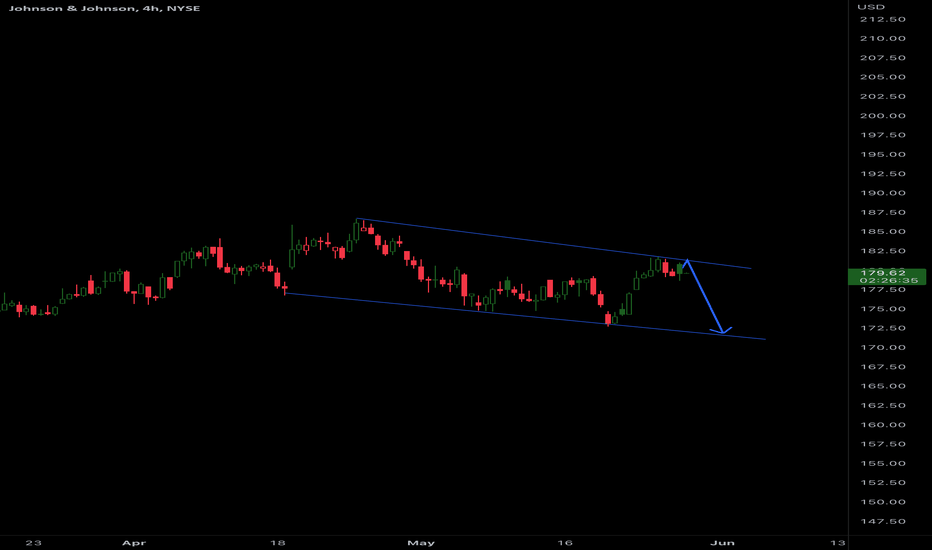Click the 192.50 price axis label
Image resolution: width=932 pixels, height=550 pixels.
point(883,174)
